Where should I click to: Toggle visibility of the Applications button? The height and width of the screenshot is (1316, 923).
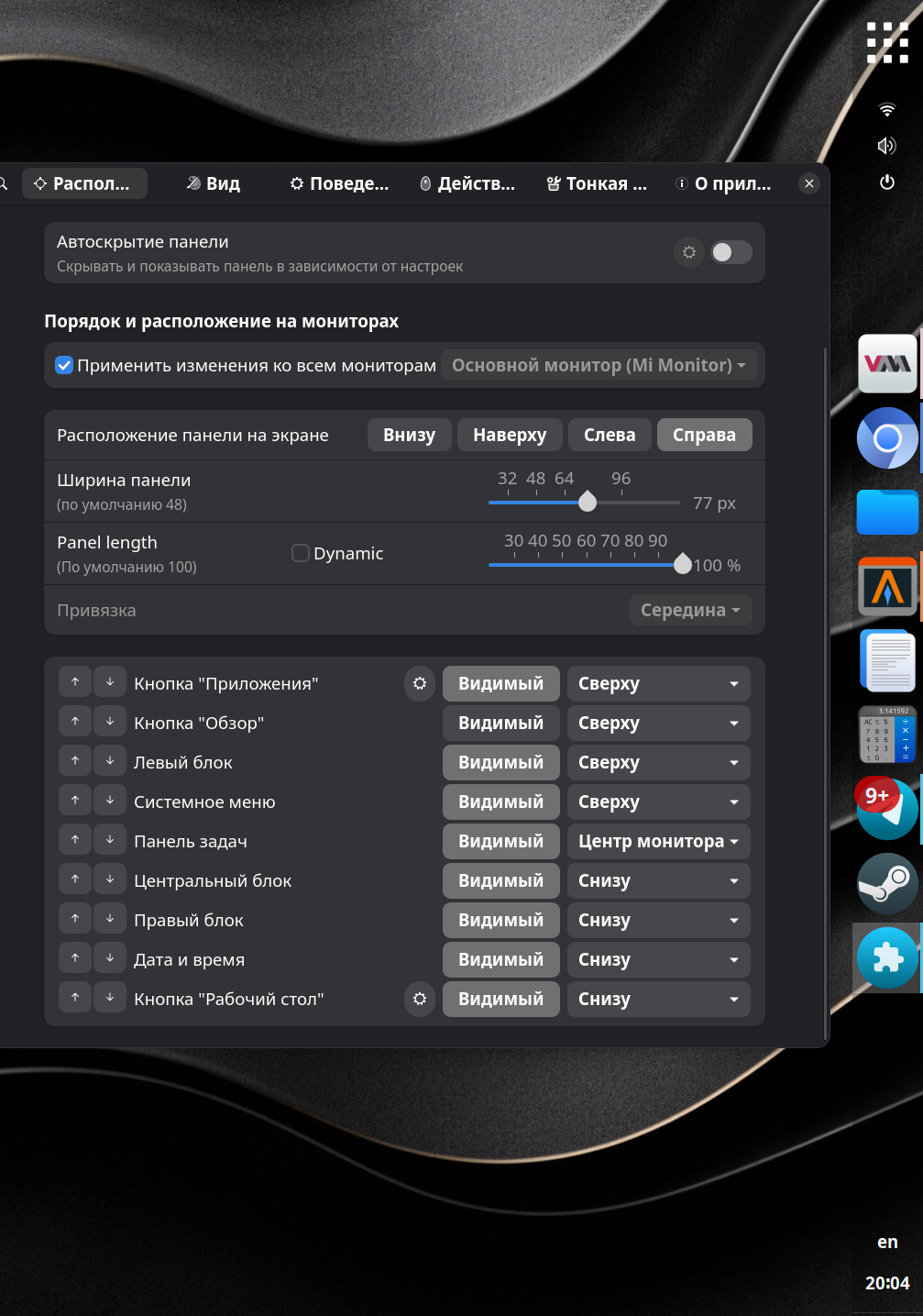pos(501,683)
